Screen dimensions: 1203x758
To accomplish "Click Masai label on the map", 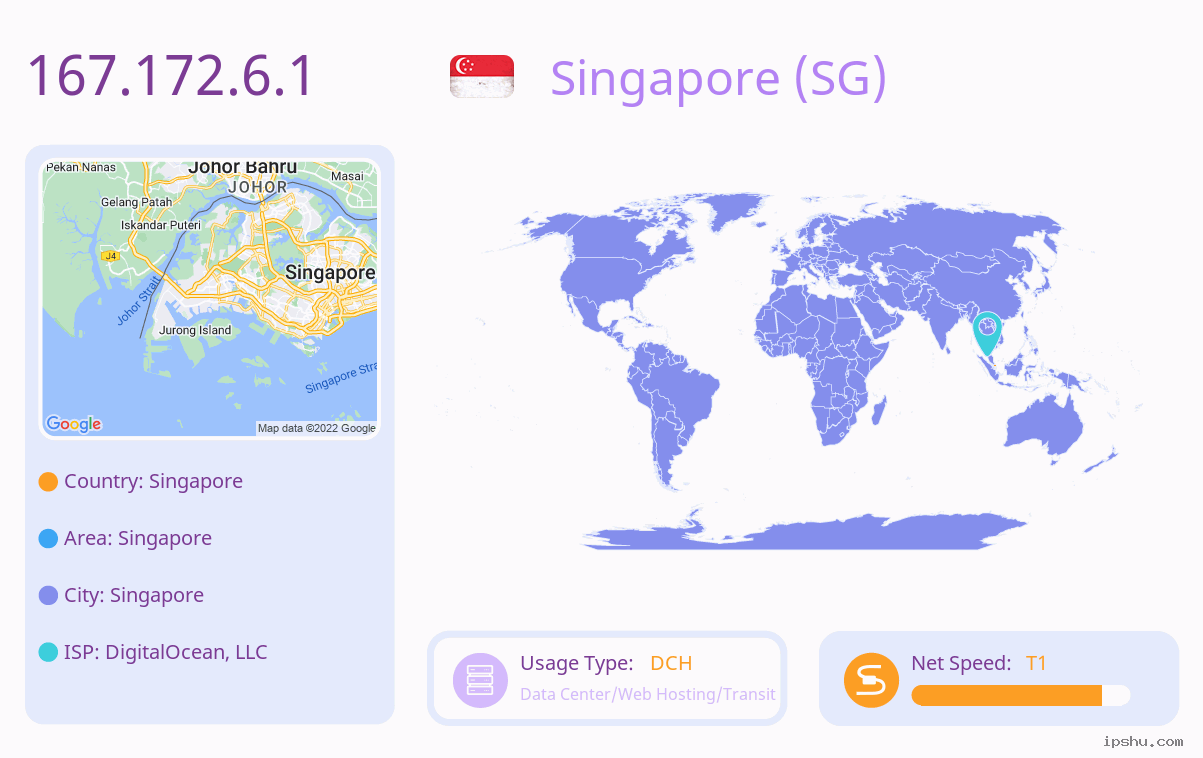I will click(347, 176).
